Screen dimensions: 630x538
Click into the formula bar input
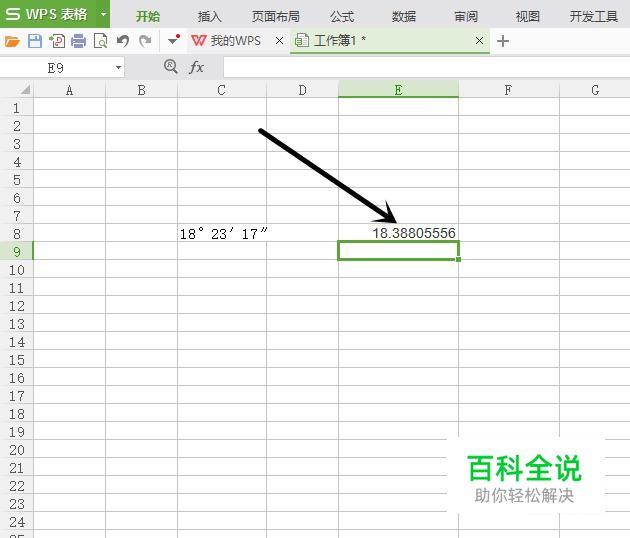tap(426, 67)
